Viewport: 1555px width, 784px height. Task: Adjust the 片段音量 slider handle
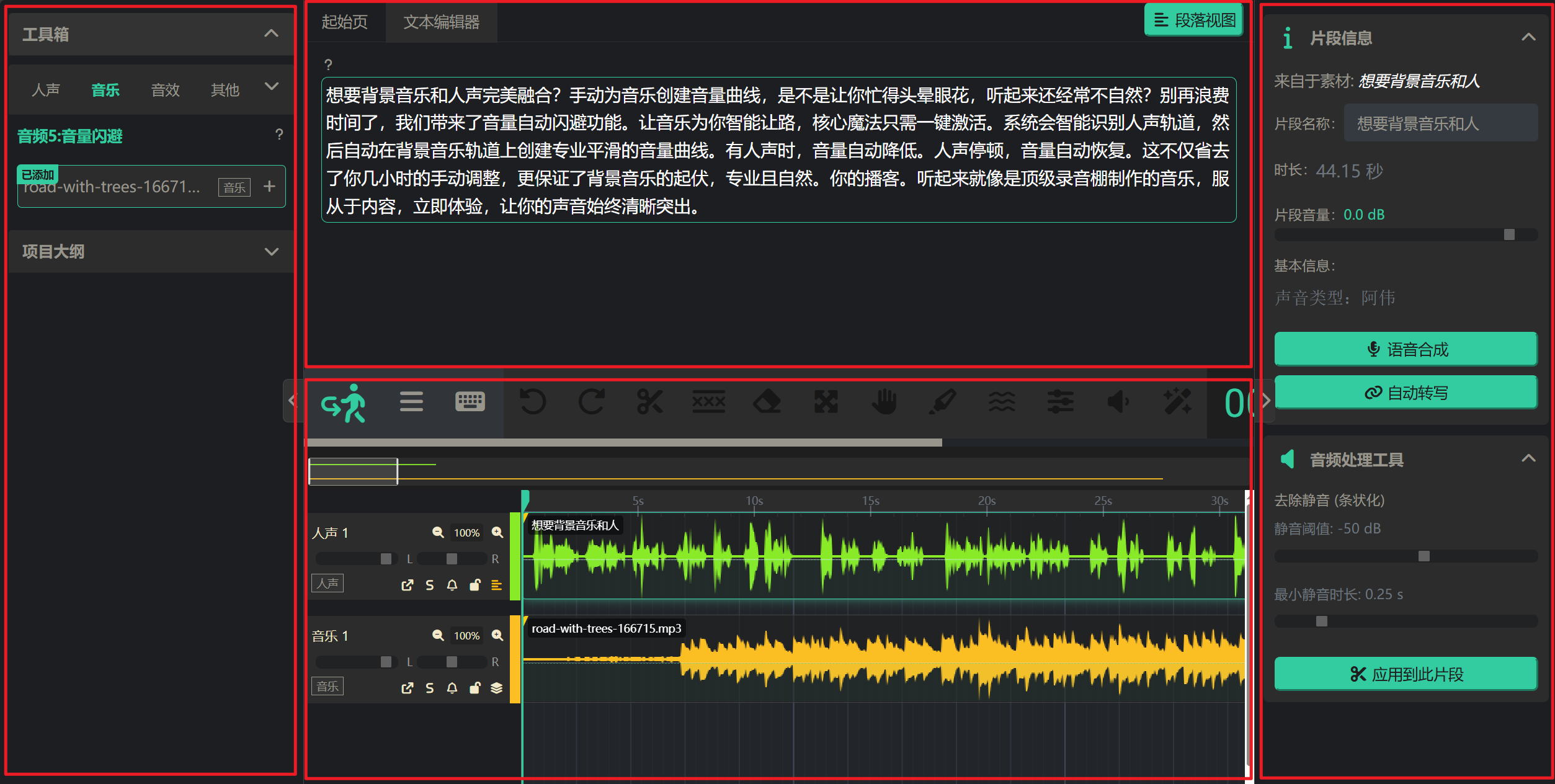[1509, 234]
